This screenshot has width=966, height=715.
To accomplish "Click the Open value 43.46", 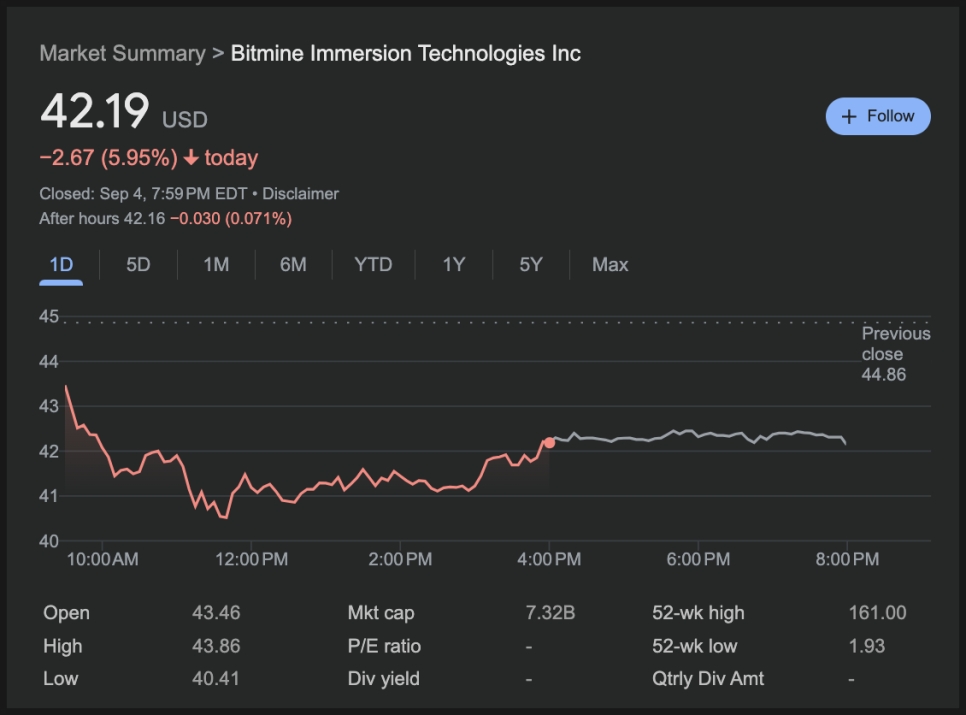I will 216,613.
